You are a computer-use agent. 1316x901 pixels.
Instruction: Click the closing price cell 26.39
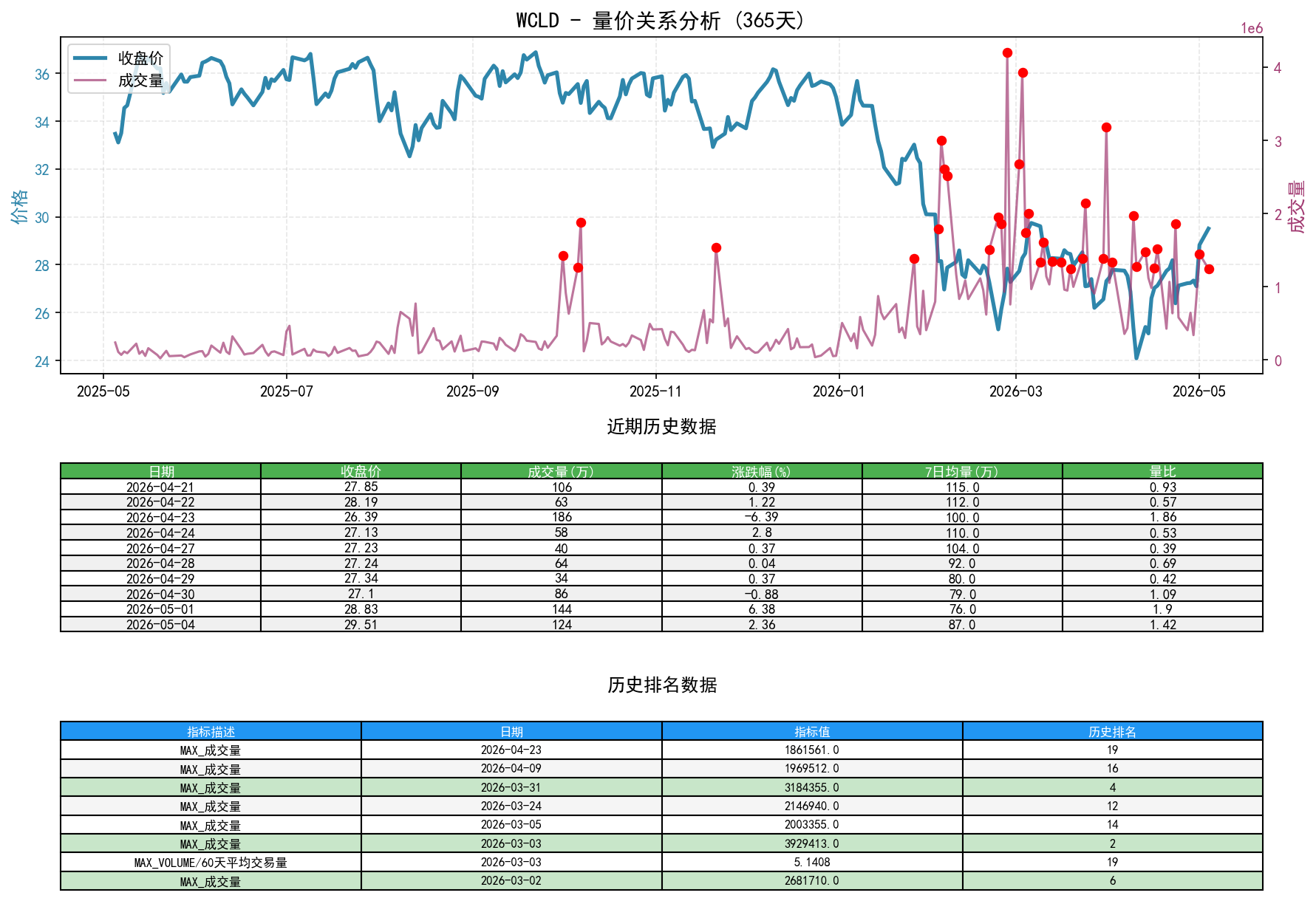point(361,517)
